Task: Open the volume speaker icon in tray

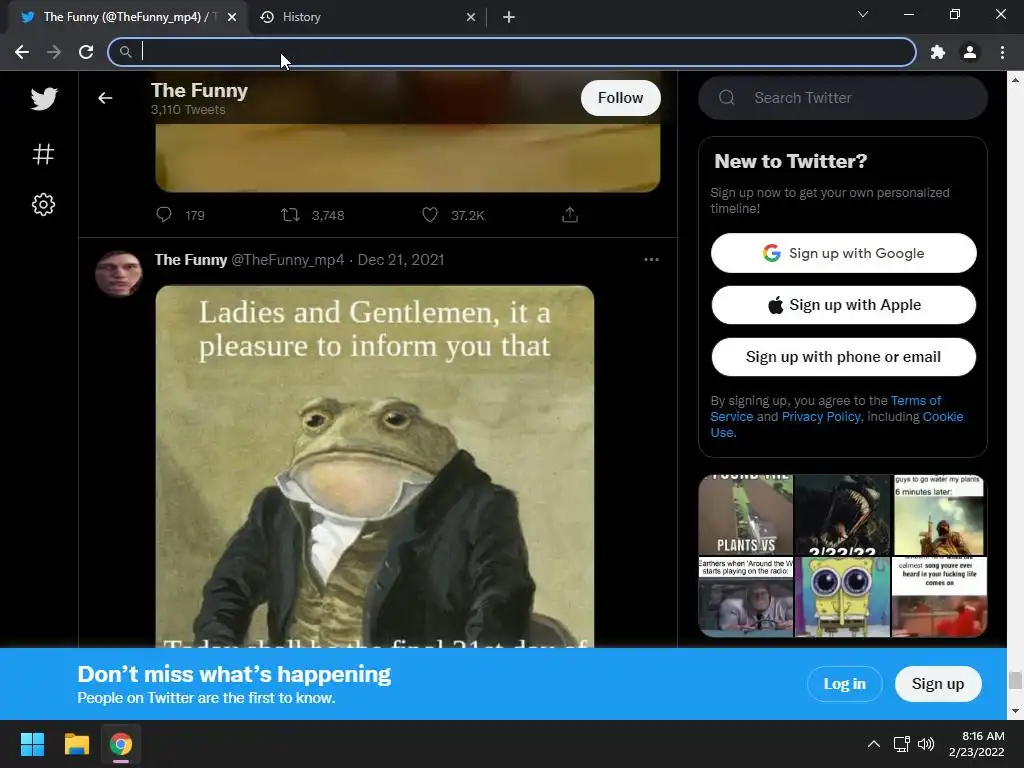Action: click(926, 744)
